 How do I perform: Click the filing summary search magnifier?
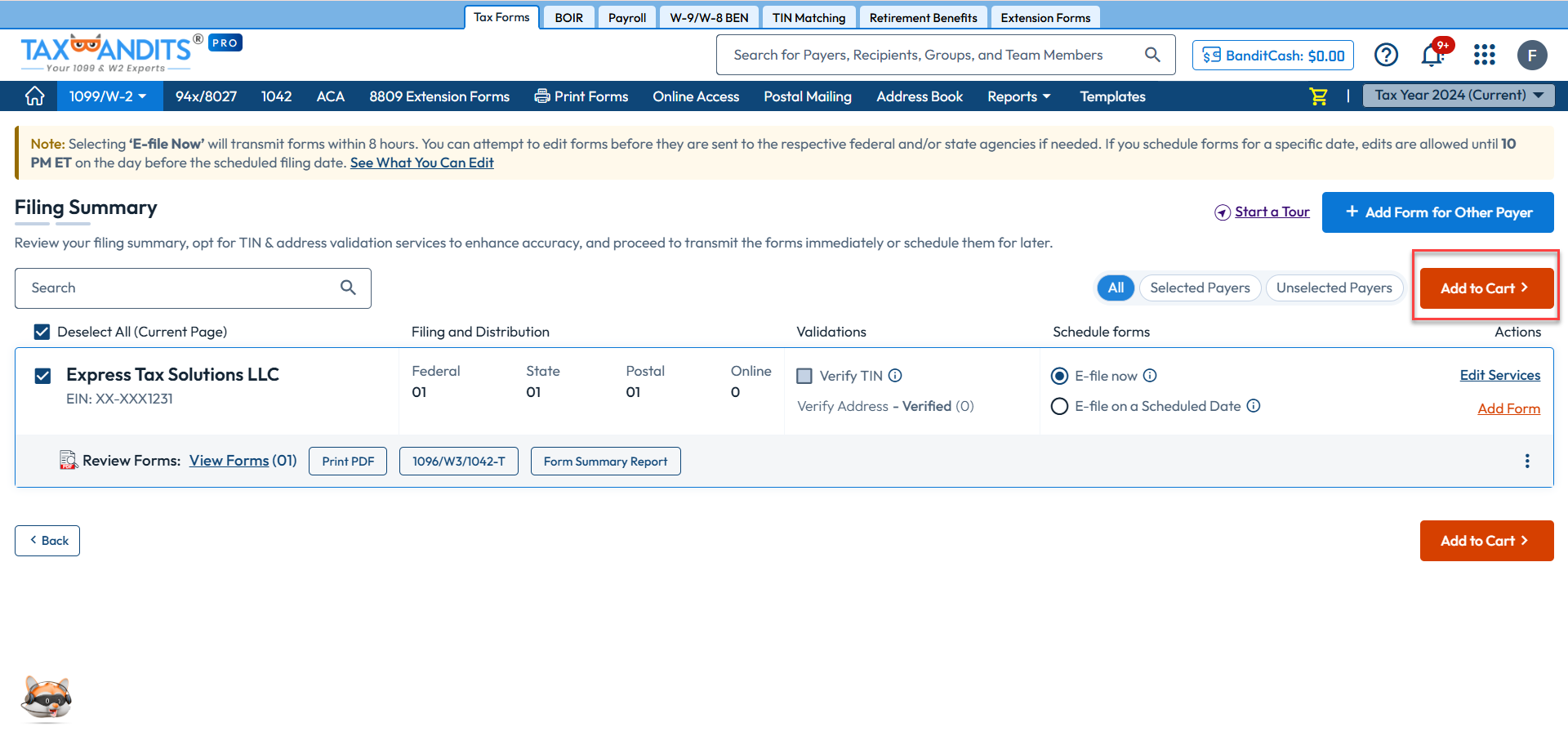(348, 288)
